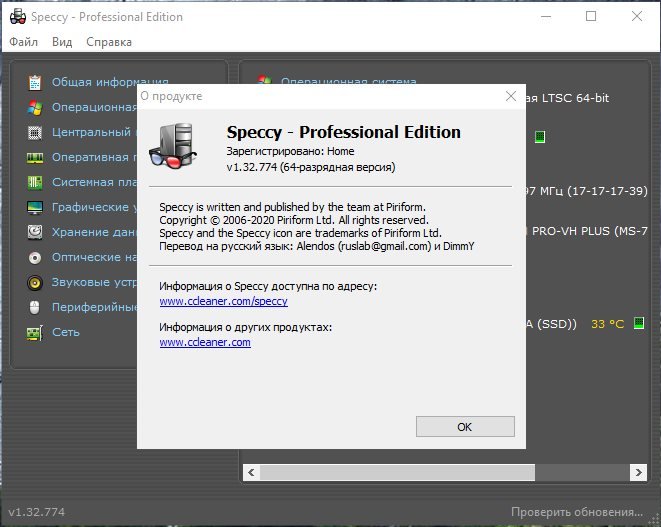661x527 pixels.
Task: Go to the Сеть section
Action: coord(66,332)
